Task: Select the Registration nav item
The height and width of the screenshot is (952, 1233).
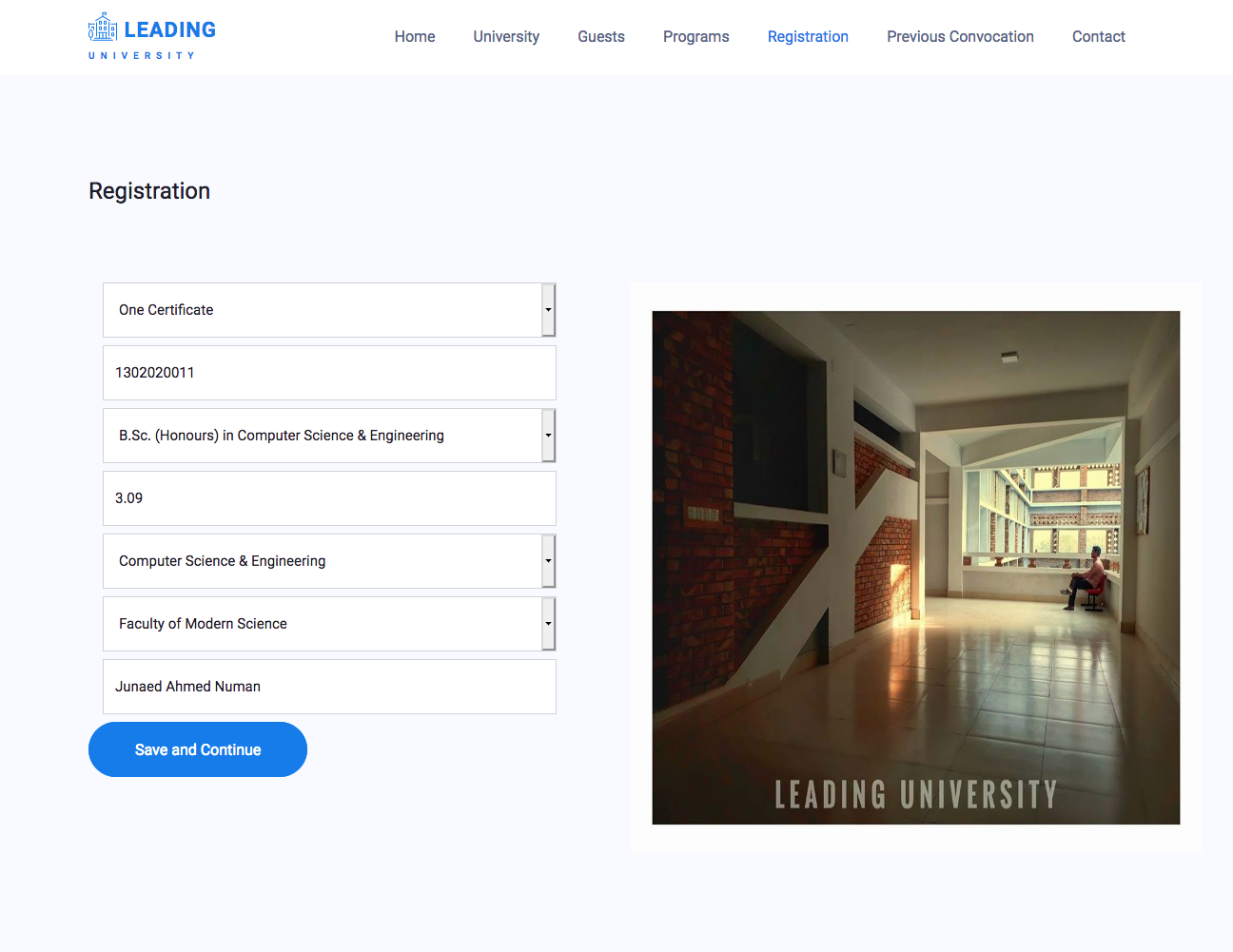Action: 808,36
